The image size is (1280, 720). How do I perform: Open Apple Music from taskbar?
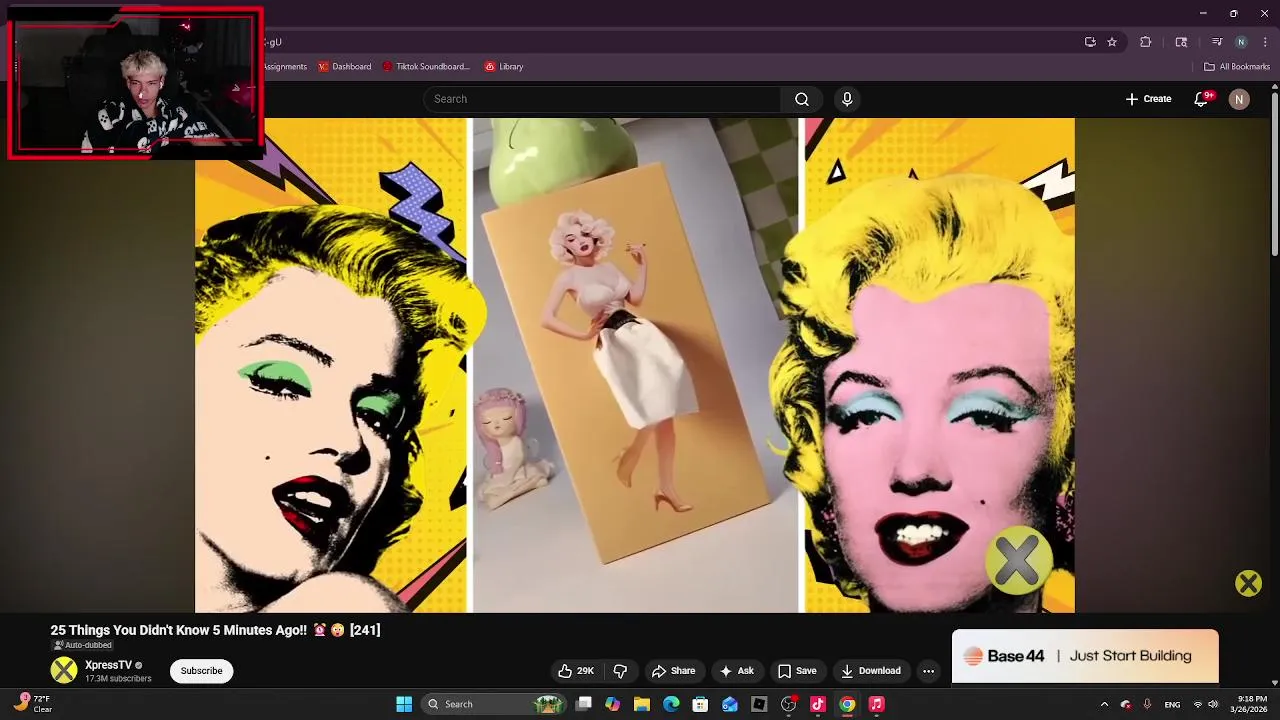pos(876,704)
